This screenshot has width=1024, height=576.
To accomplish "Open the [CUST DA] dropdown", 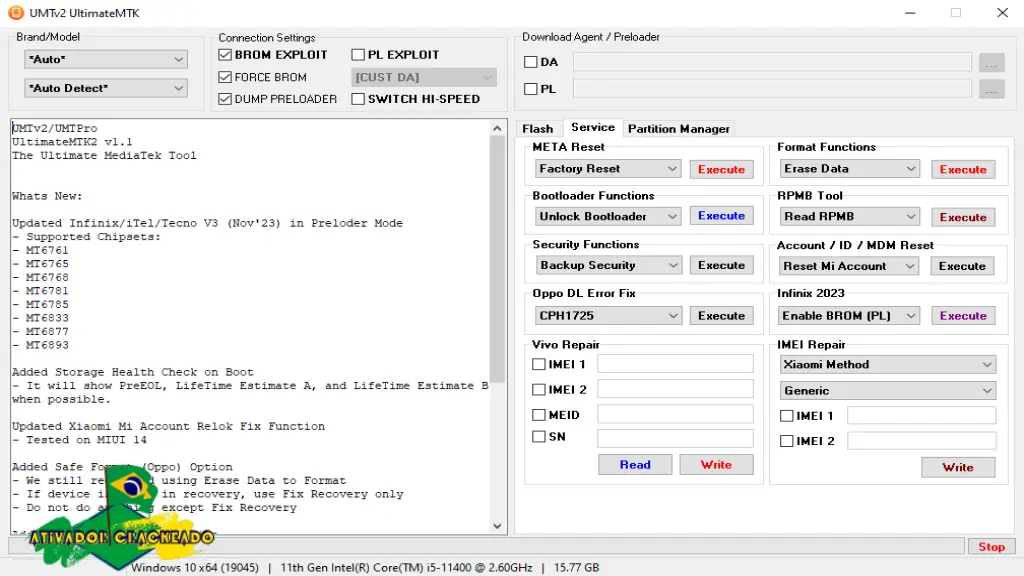I will [x=424, y=77].
